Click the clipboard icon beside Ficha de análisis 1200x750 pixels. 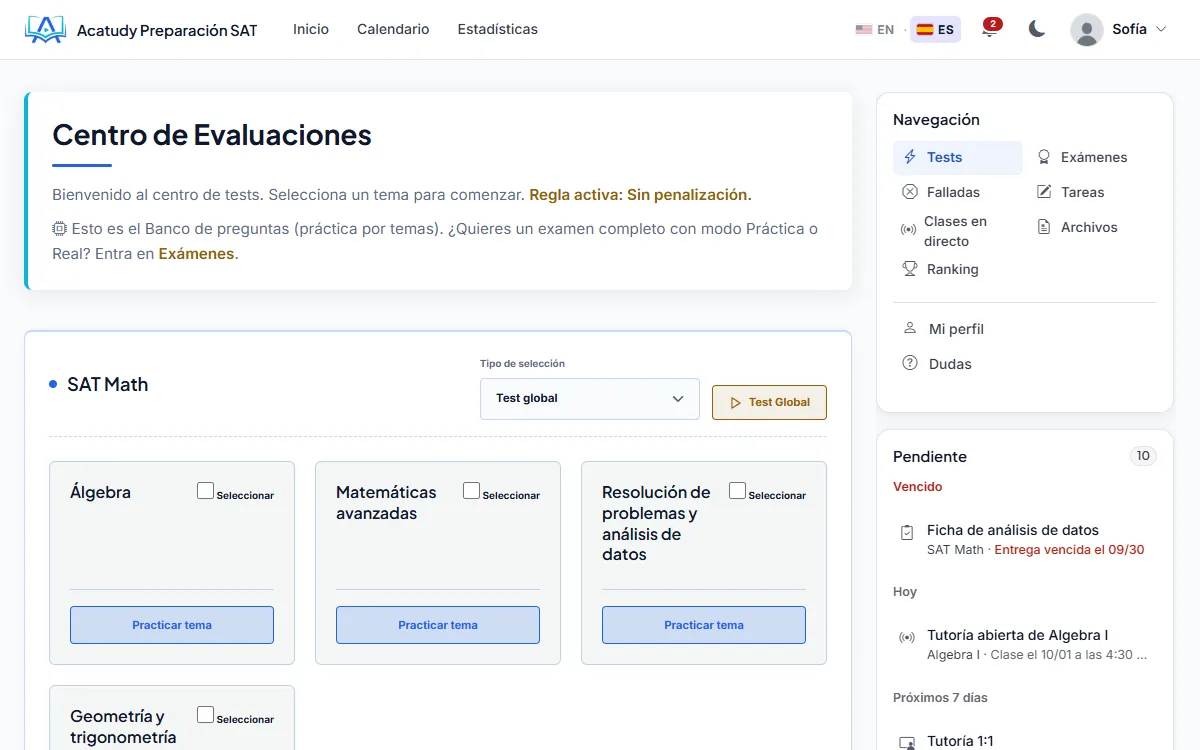pyautogui.click(x=907, y=532)
